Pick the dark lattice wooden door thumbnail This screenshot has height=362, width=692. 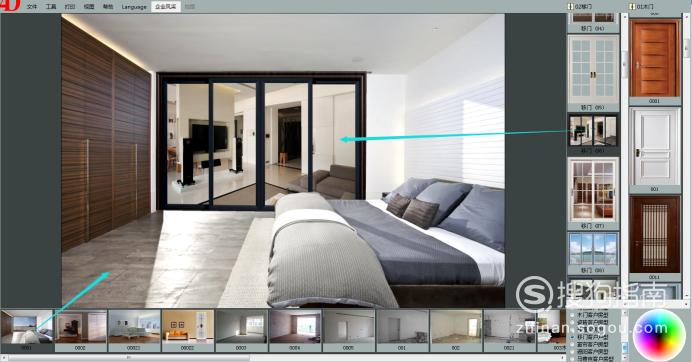point(654,234)
